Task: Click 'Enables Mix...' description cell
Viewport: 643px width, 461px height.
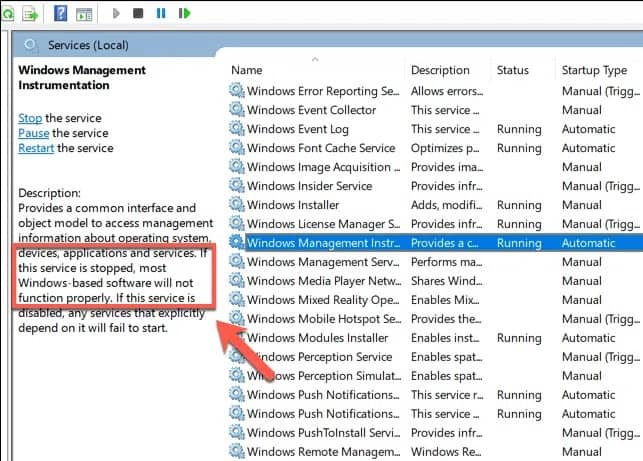Action: pyautogui.click(x=445, y=300)
